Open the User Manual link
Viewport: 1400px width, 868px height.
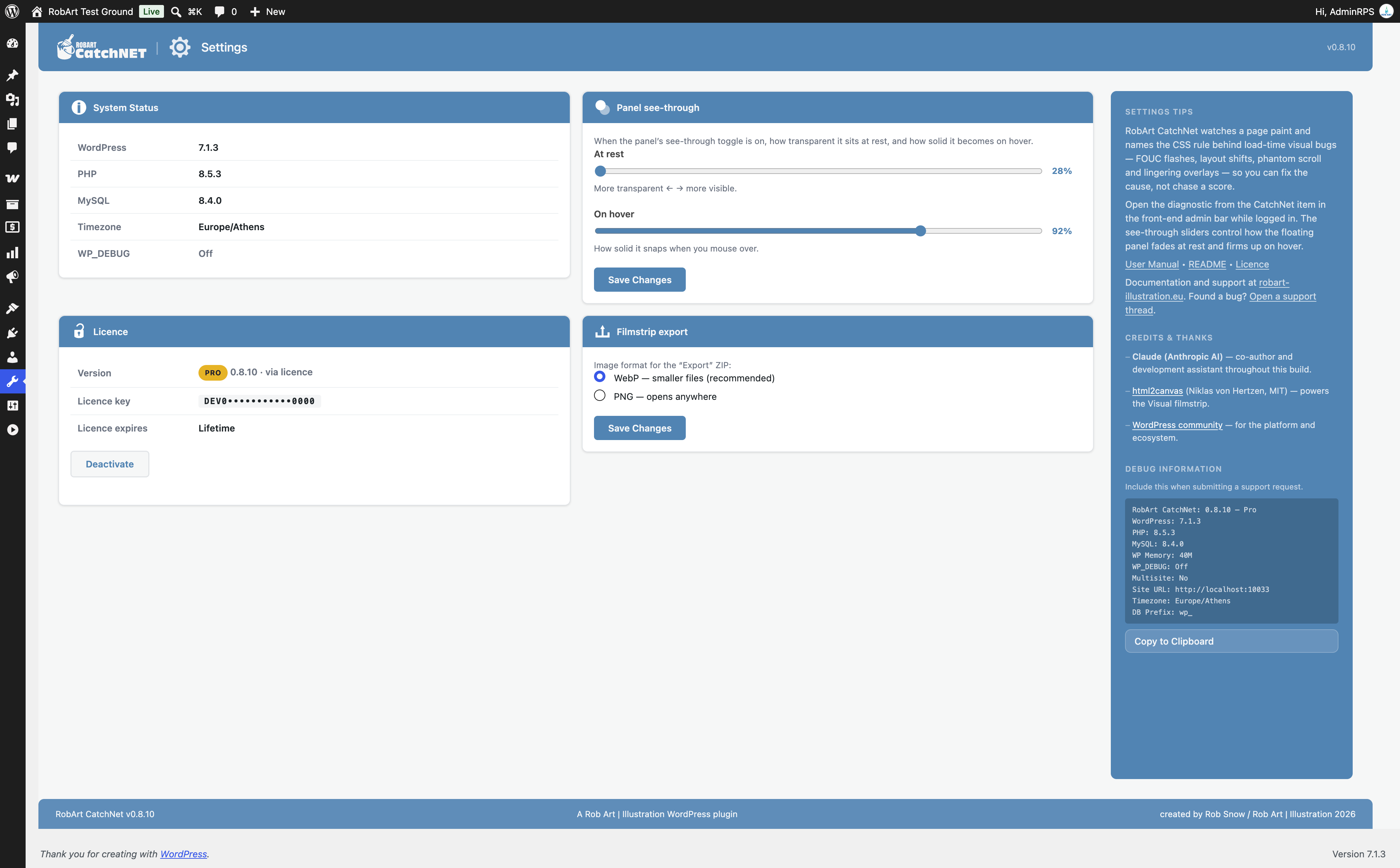tap(1151, 264)
